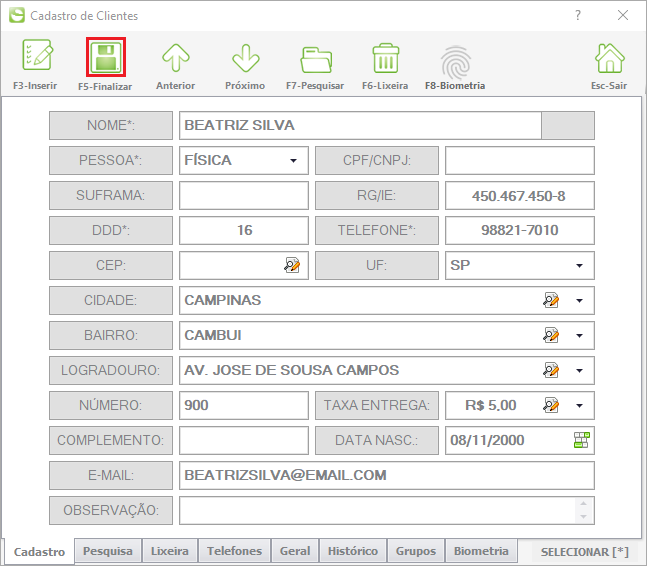Click the LOGRADOURO label
This screenshot has width=647, height=566.
(111, 370)
